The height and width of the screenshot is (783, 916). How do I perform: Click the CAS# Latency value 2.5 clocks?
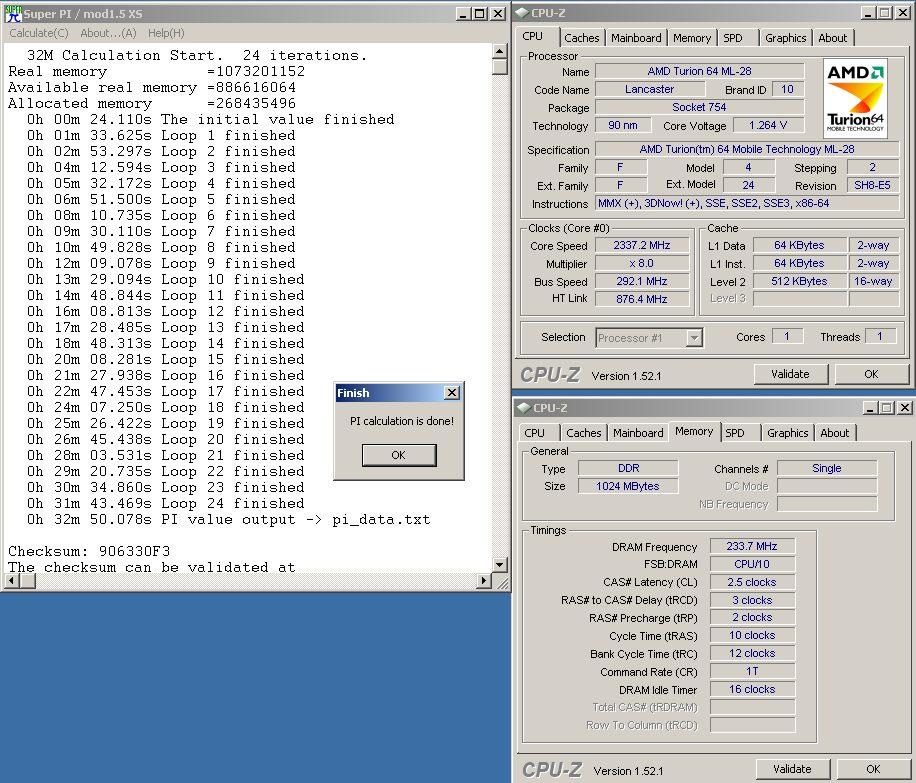point(752,583)
